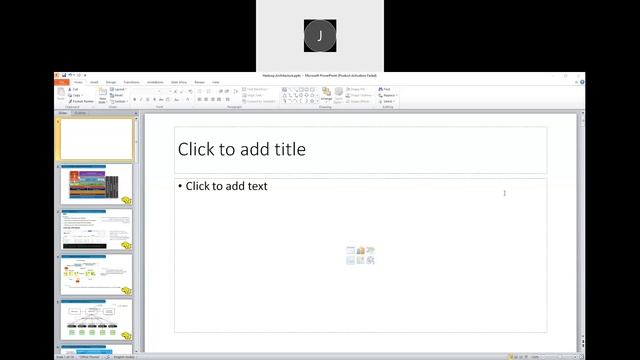The image size is (640, 360).
Task: Open the Shape Fill dropdown
Action: (357, 89)
